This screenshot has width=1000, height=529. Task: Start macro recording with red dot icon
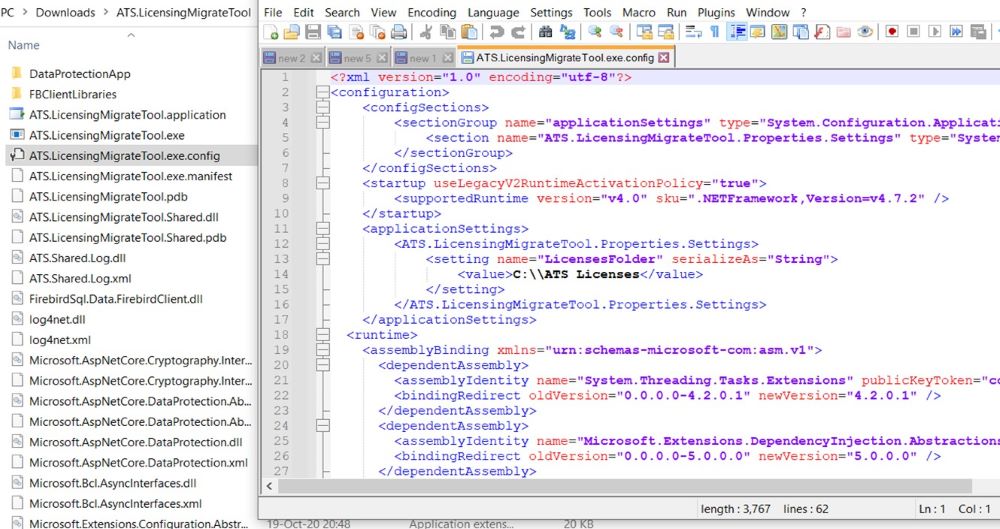891,32
